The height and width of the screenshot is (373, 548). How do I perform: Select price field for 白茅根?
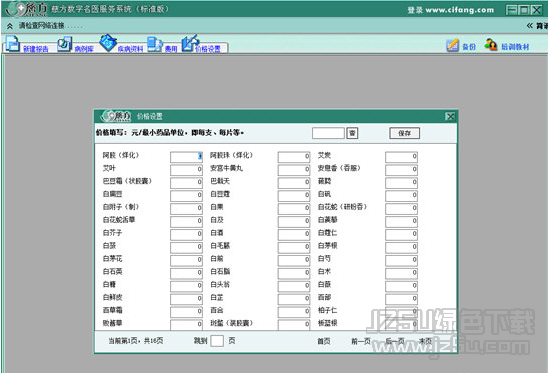[x=401, y=247]
